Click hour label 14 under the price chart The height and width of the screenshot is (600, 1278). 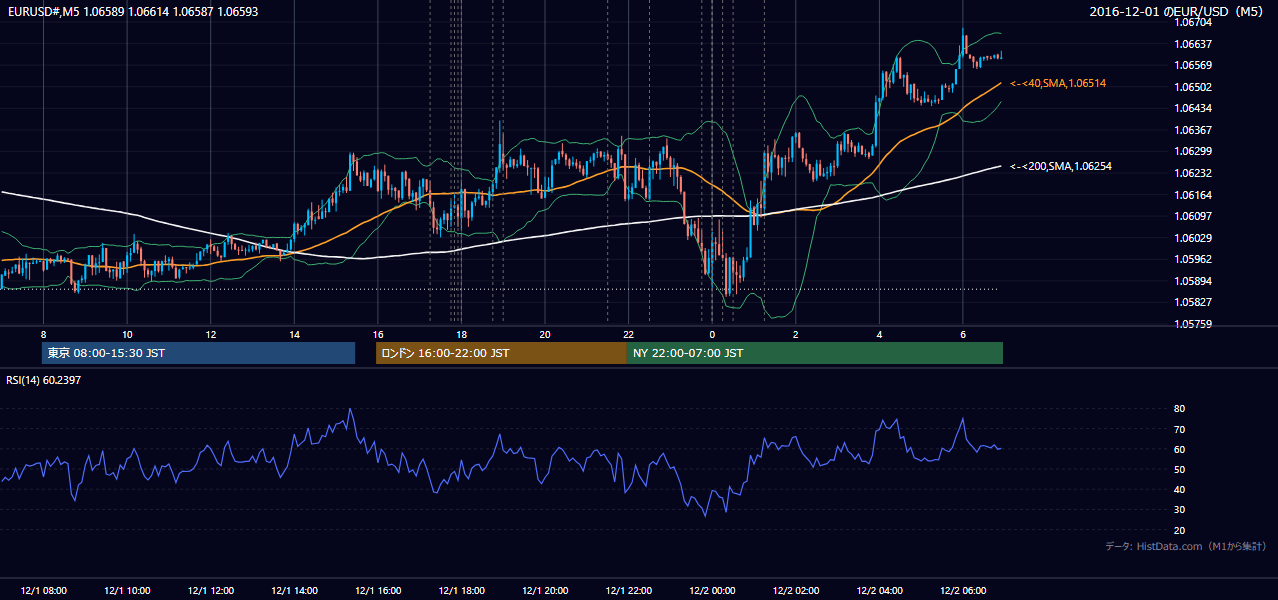[294, 334]
